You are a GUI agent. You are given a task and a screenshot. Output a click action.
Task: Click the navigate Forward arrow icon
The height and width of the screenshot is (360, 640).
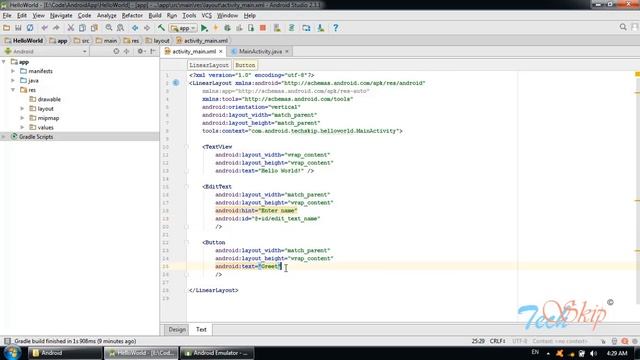point(147,28)
